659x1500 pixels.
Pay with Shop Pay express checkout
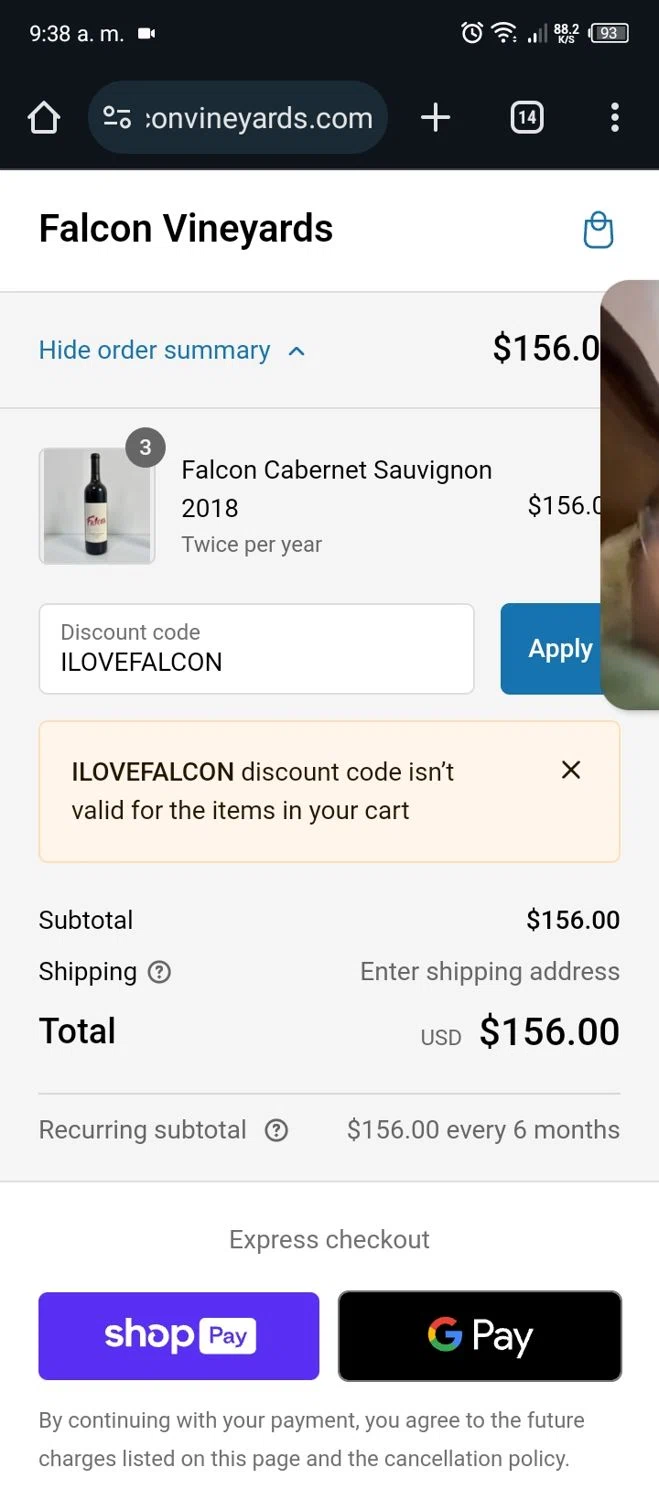179,1336
